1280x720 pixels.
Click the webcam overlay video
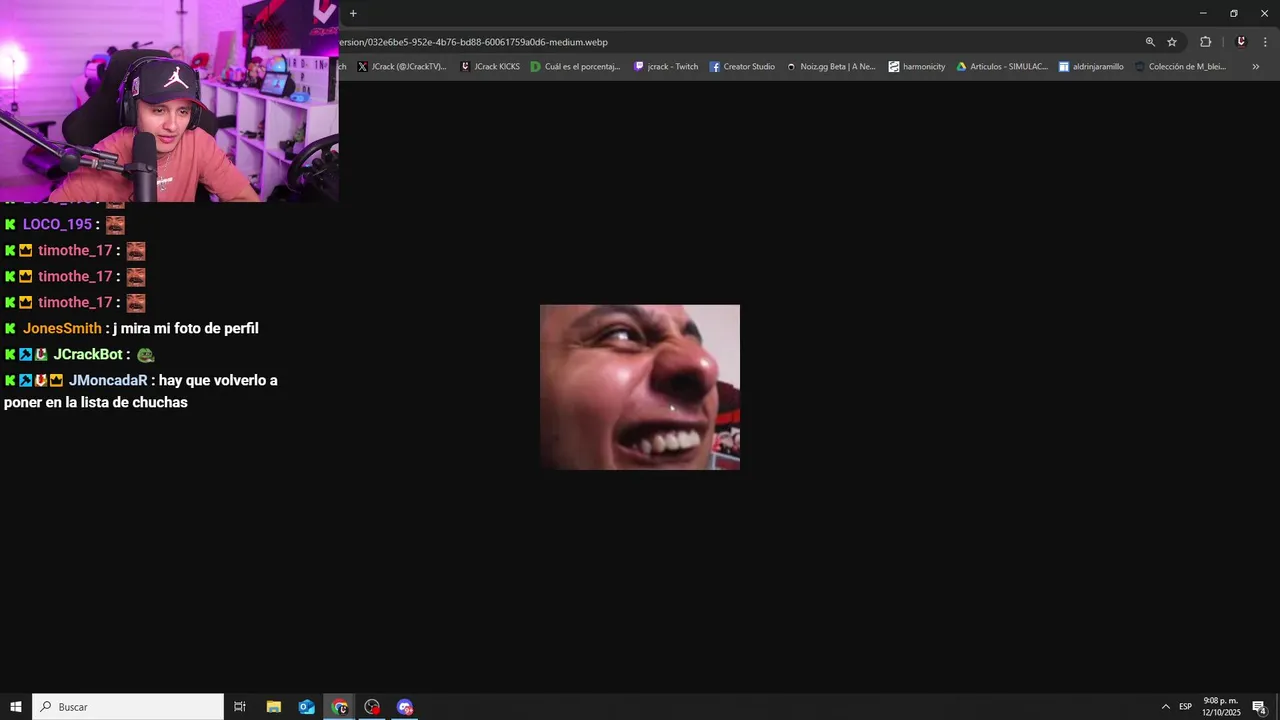tap(169, 101)
